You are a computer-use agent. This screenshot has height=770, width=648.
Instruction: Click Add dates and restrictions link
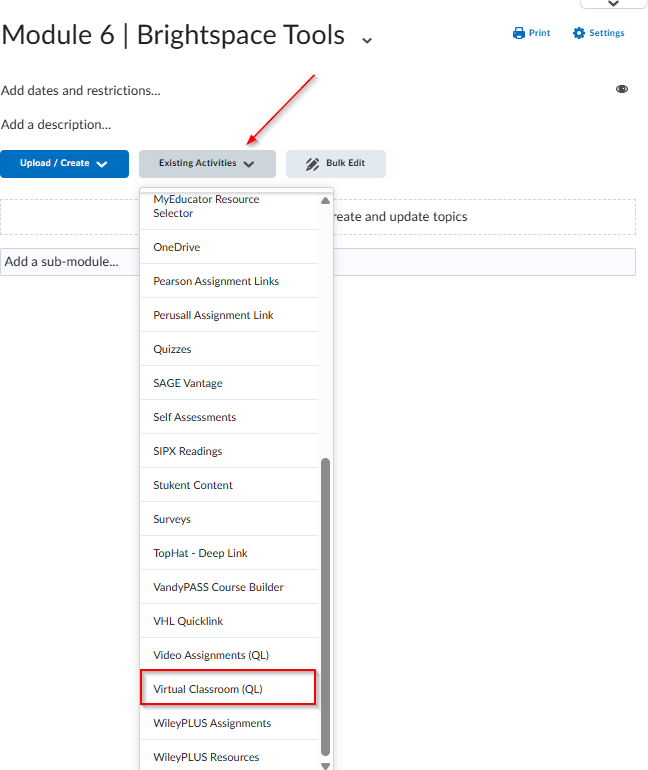pyautogui.click(x=81, y=90)
